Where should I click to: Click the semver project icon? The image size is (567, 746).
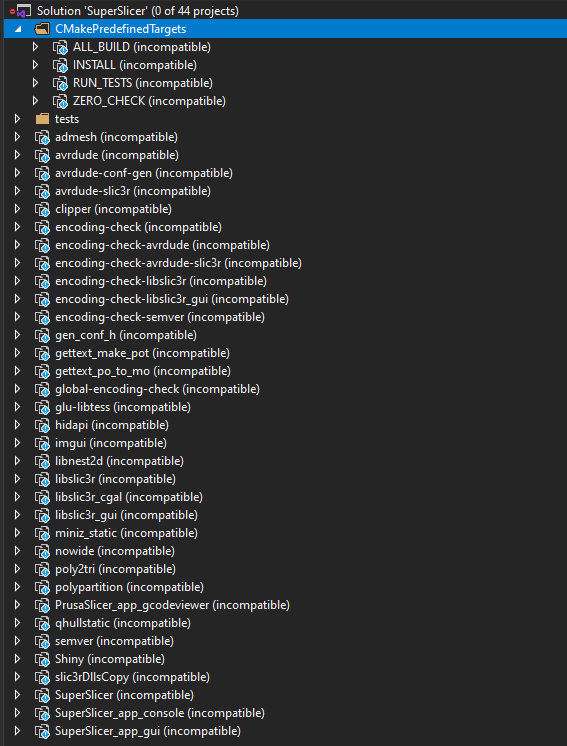click(x=42, y=641)
